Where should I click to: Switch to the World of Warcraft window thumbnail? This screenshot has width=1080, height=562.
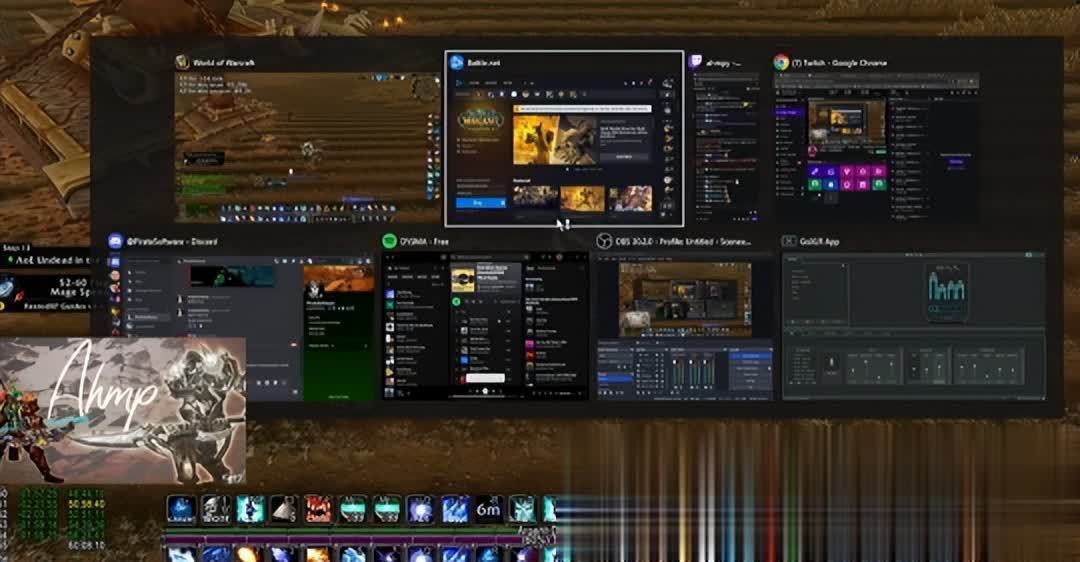pos(307,147)
